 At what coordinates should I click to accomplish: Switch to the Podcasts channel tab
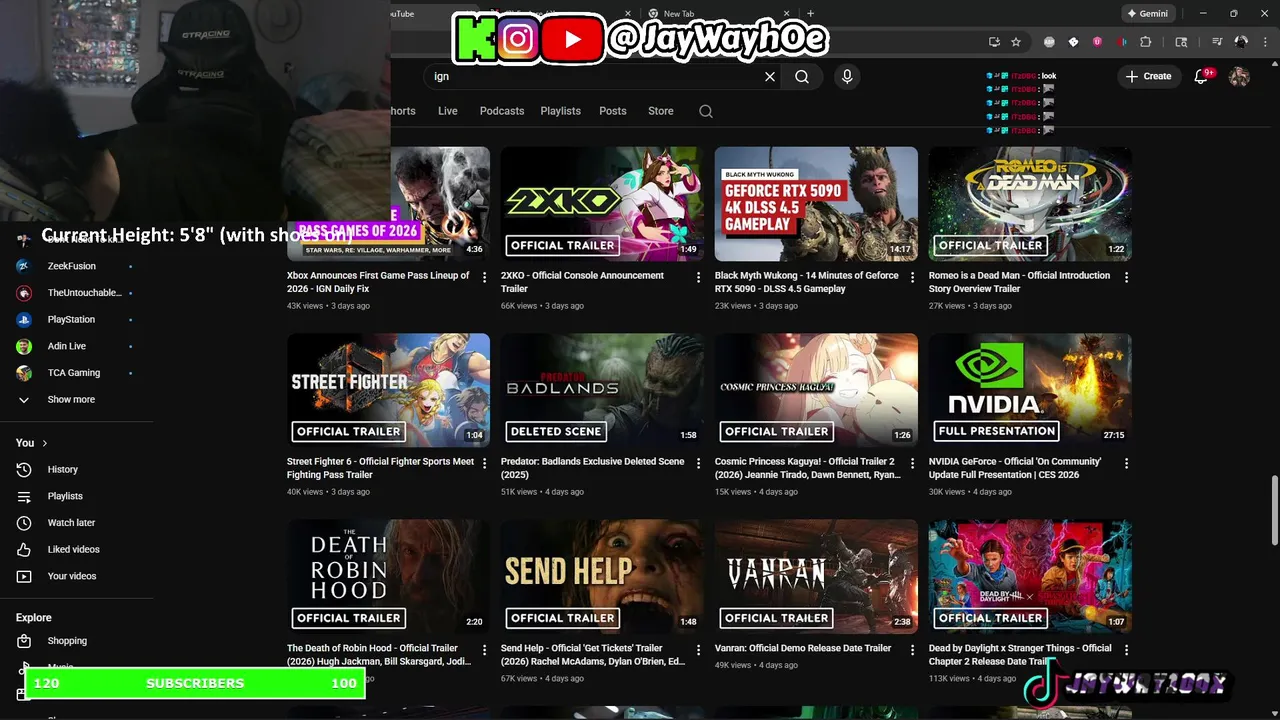click(x=502, y=111)
